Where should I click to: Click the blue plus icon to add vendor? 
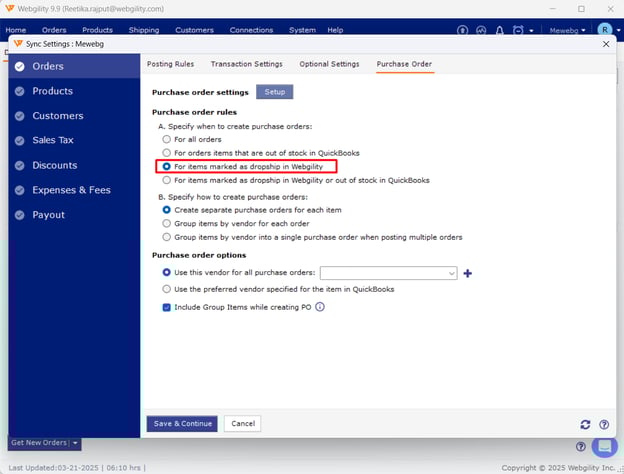(467, 273)
